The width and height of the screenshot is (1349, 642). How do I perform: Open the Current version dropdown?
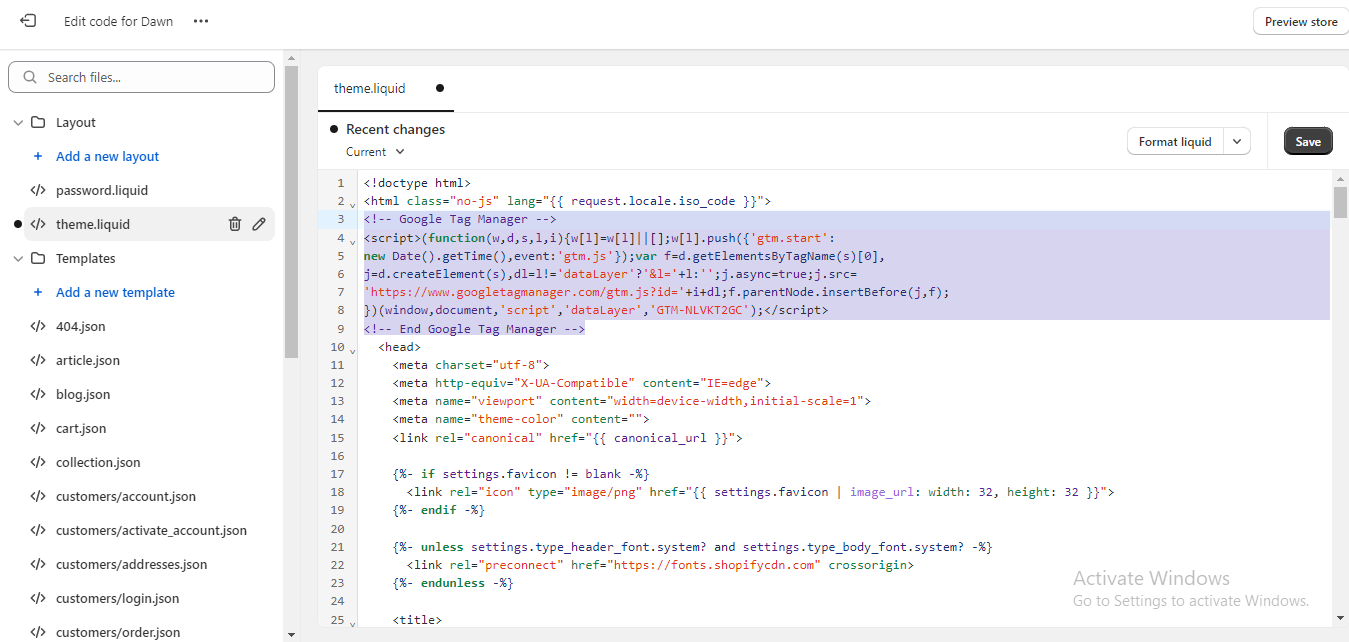tap(375, 152)
